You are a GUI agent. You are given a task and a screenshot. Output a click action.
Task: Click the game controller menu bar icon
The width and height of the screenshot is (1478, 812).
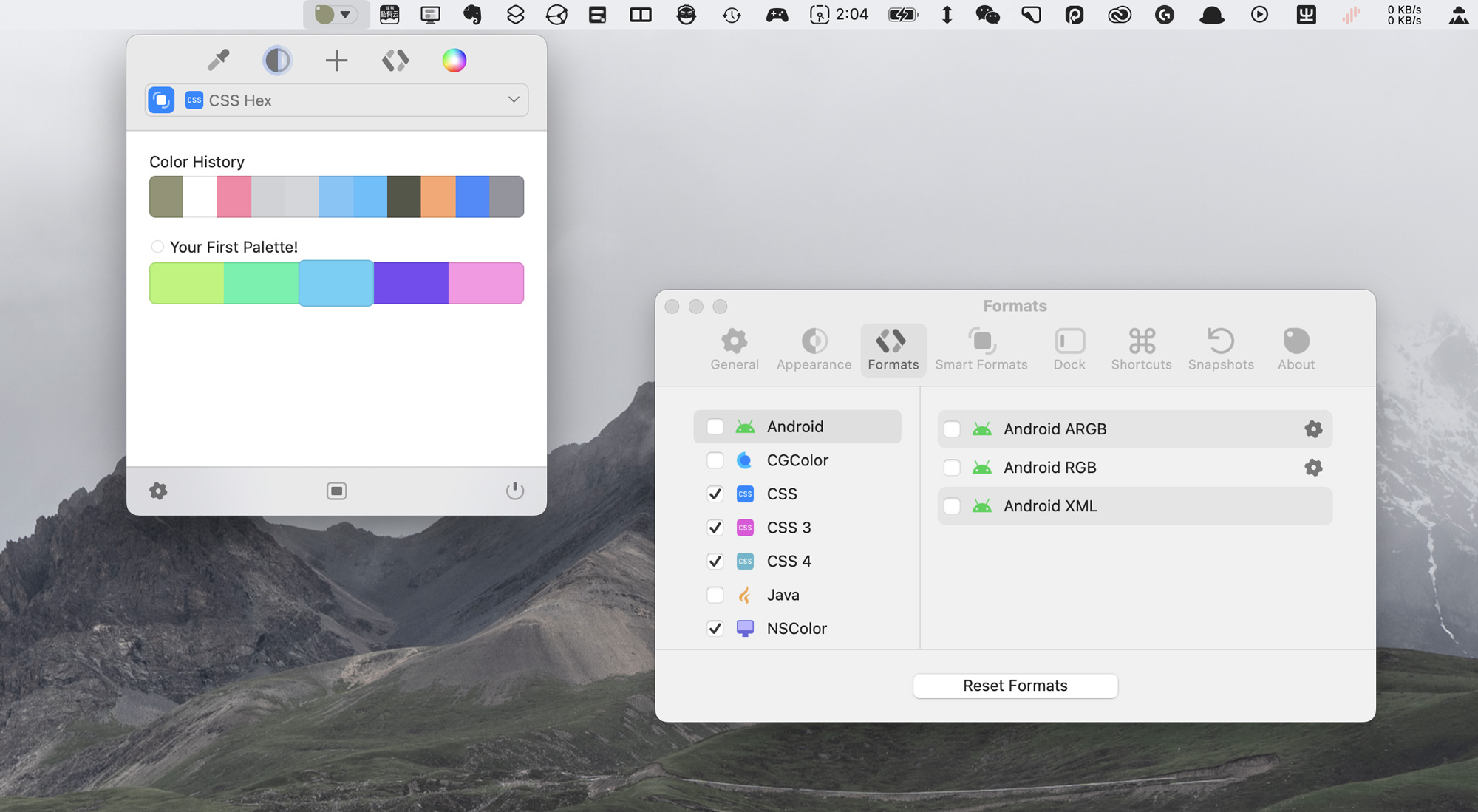777,14
